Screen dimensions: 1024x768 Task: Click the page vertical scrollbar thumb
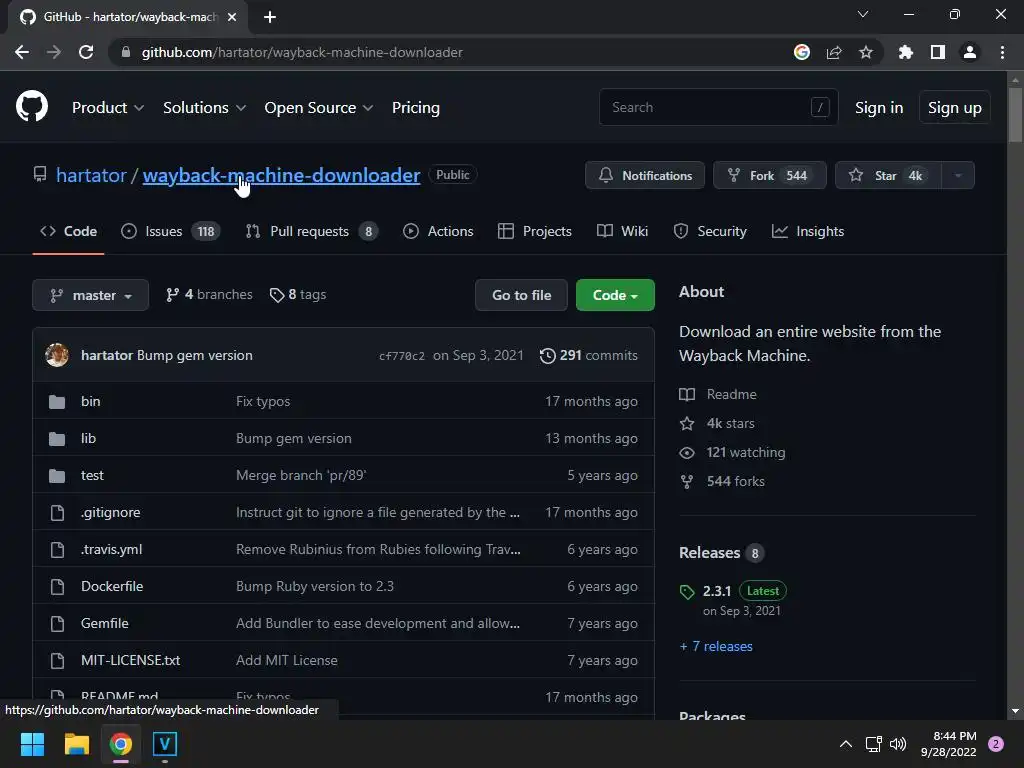tap(1015, 114)
